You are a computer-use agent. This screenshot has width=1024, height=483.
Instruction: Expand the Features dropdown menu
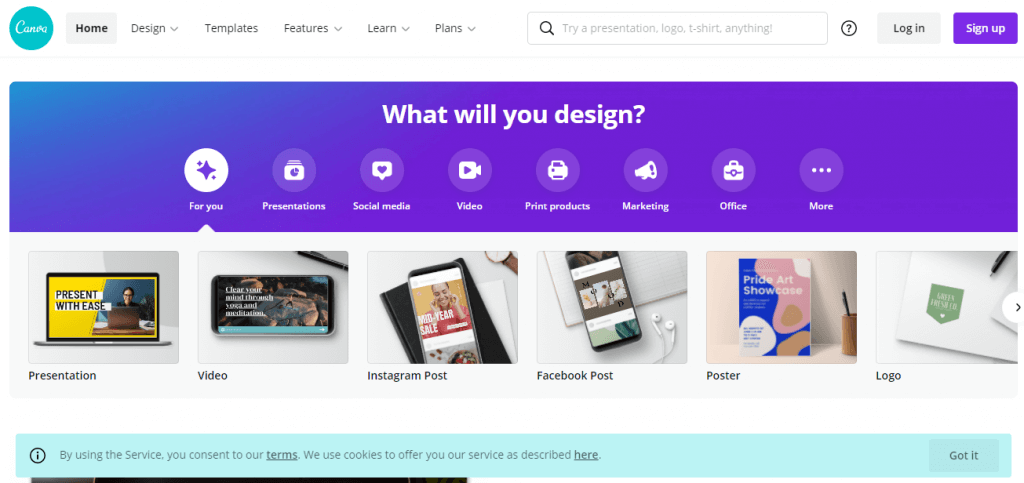click(313, 28)
